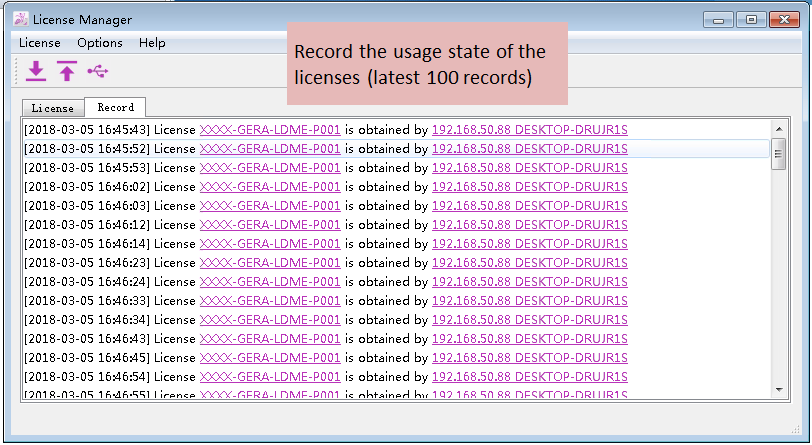The height and width of the screenshot is (445, 812).
Task: Open the License menu
Action: click(40, 43)
